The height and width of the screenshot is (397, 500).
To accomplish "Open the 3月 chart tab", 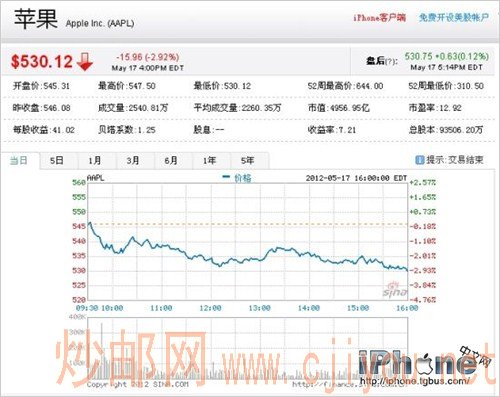I will [133, 161].
